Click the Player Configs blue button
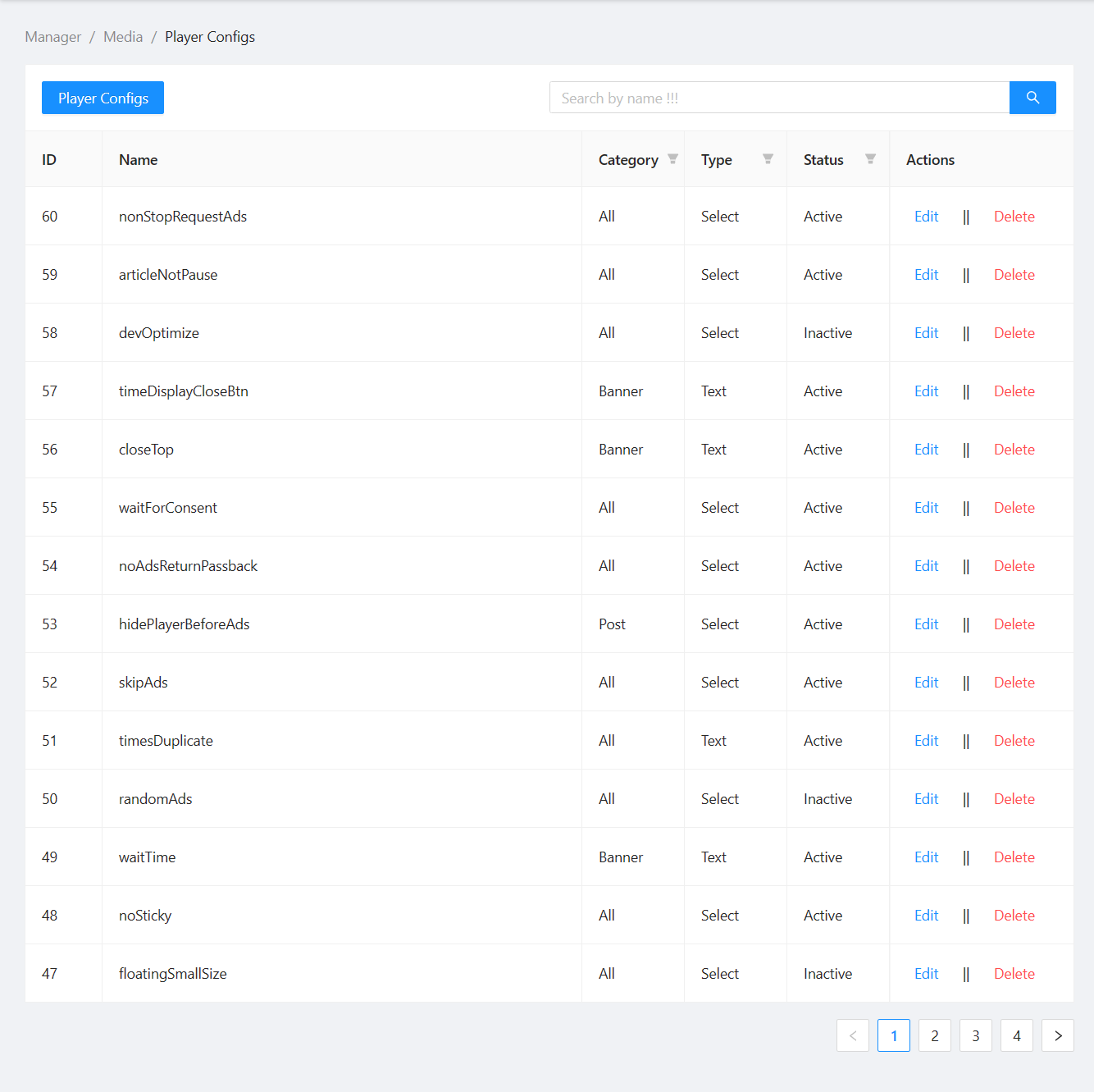1094x1092 pixels. [x=103, y=98]
